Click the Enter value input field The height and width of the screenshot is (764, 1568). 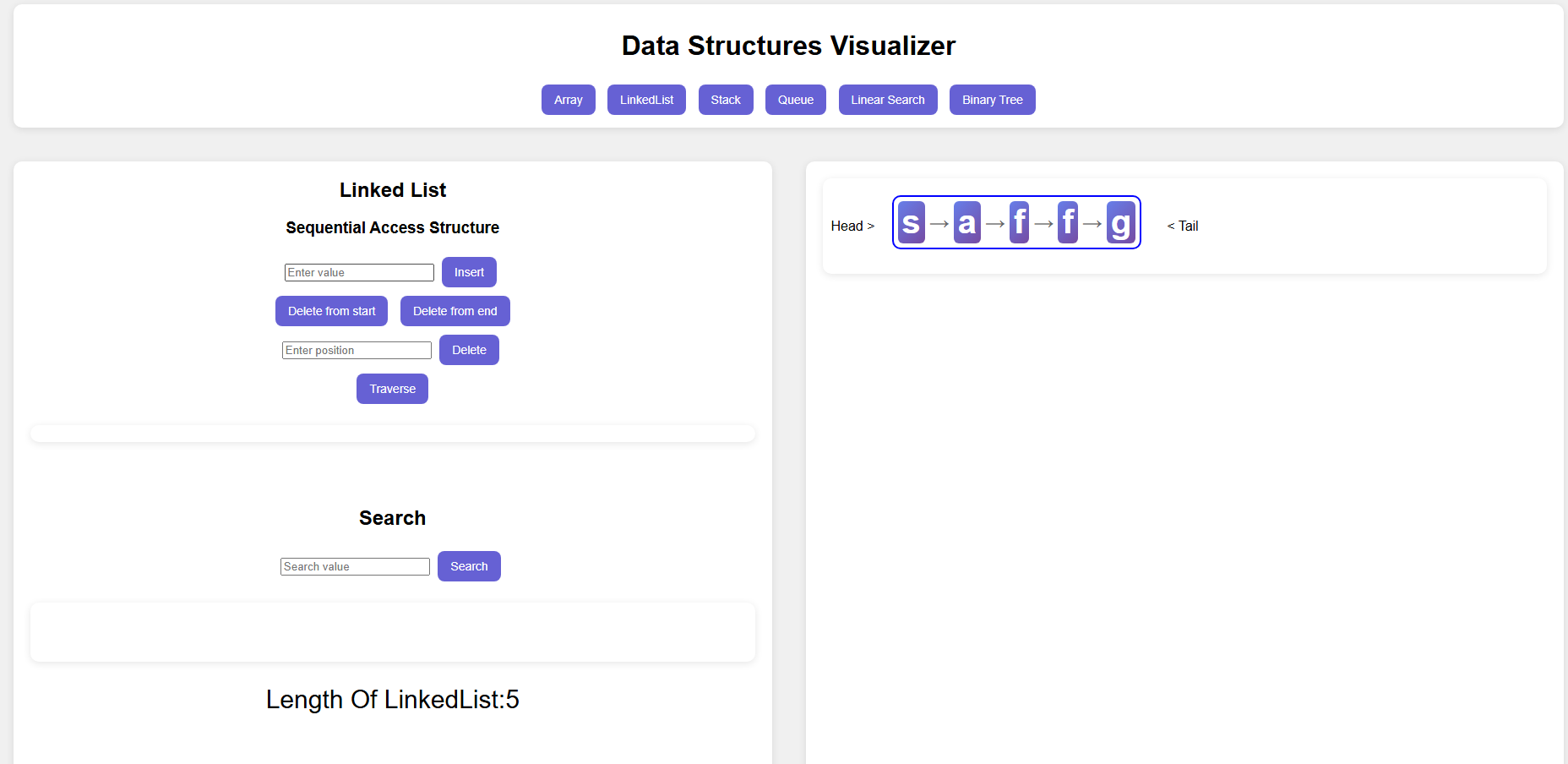(x=359, y=272)
